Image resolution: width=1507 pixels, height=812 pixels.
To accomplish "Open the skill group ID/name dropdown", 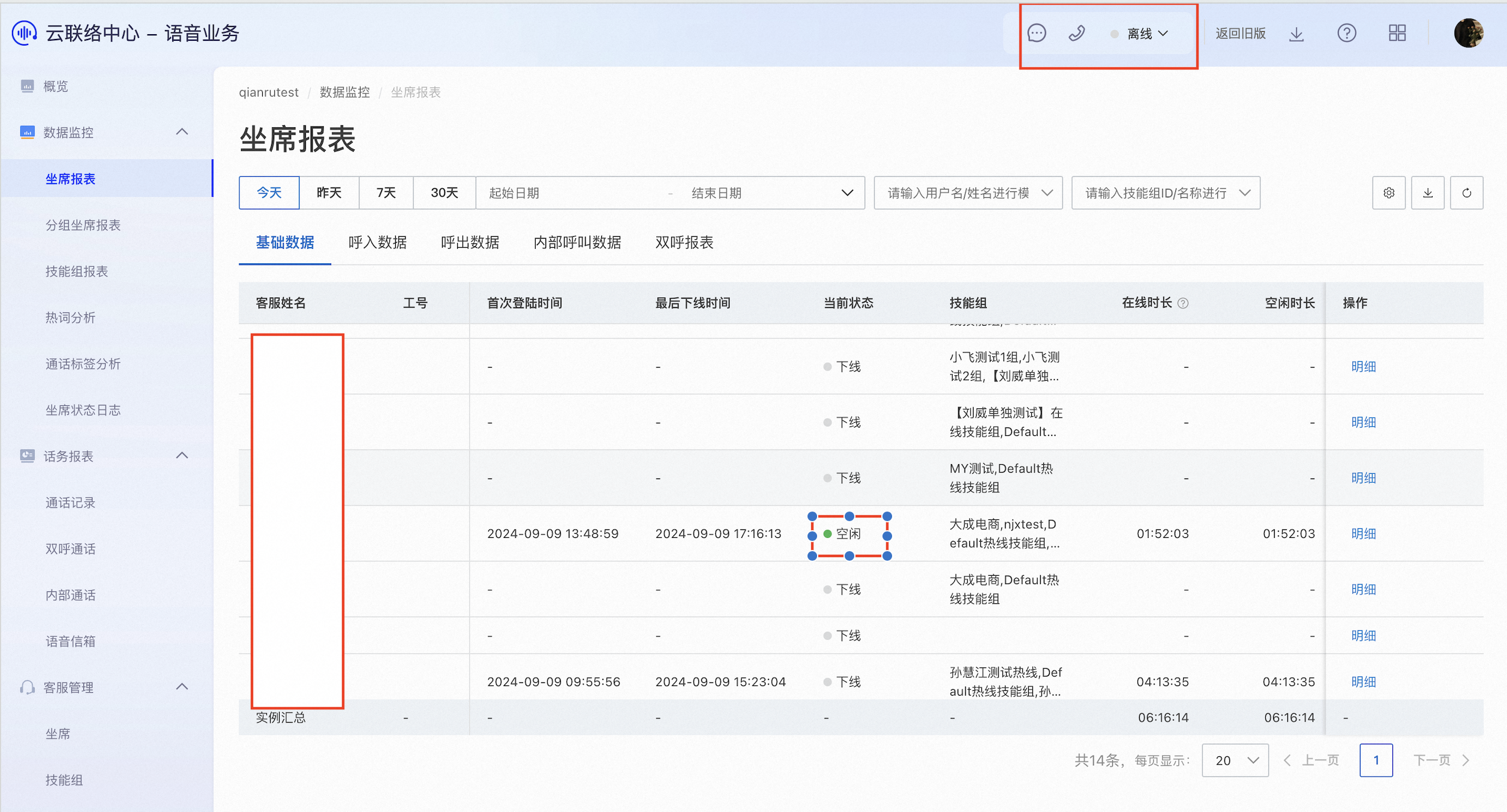I will [1165, 193].
